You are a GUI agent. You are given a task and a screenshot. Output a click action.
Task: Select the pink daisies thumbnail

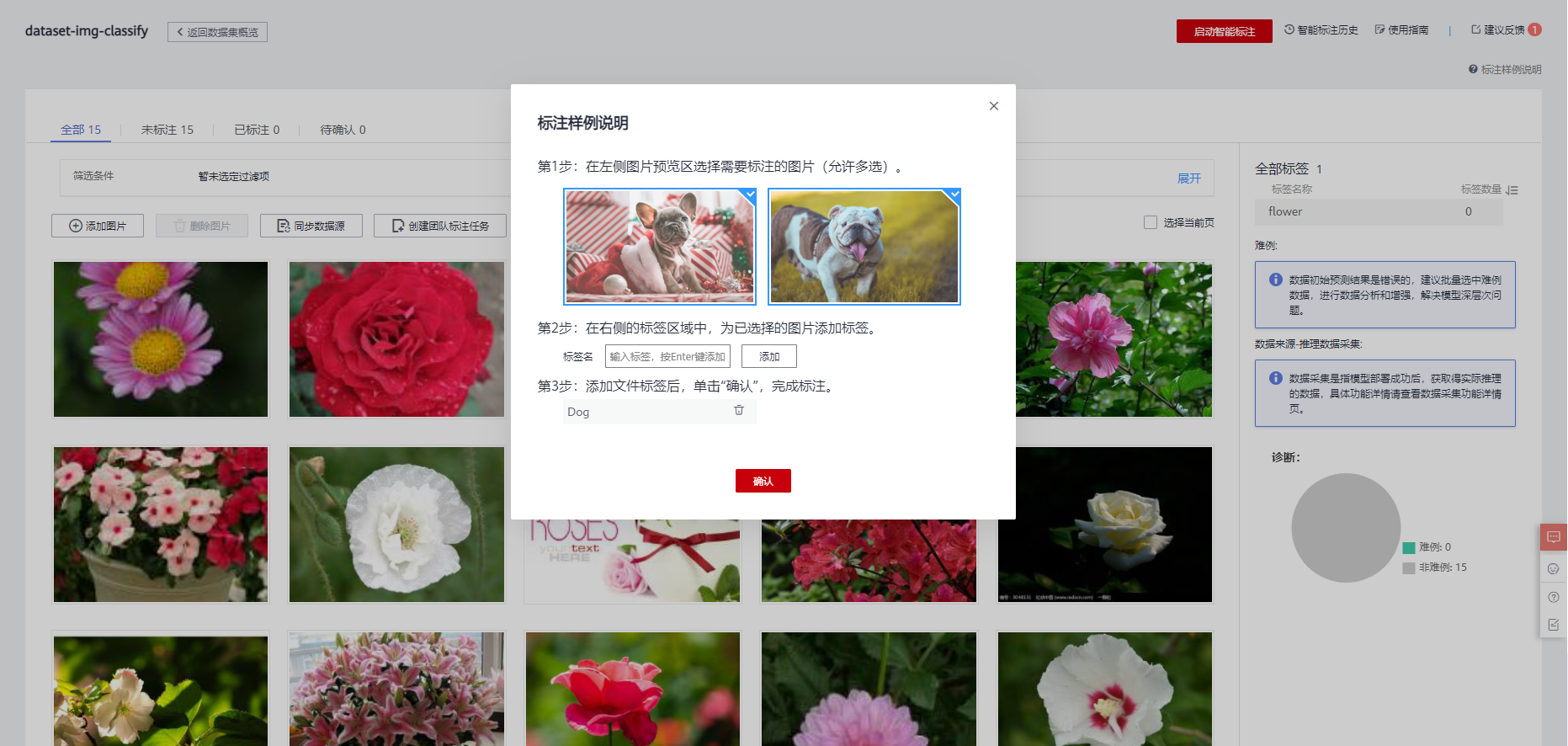tap(161, 339)
